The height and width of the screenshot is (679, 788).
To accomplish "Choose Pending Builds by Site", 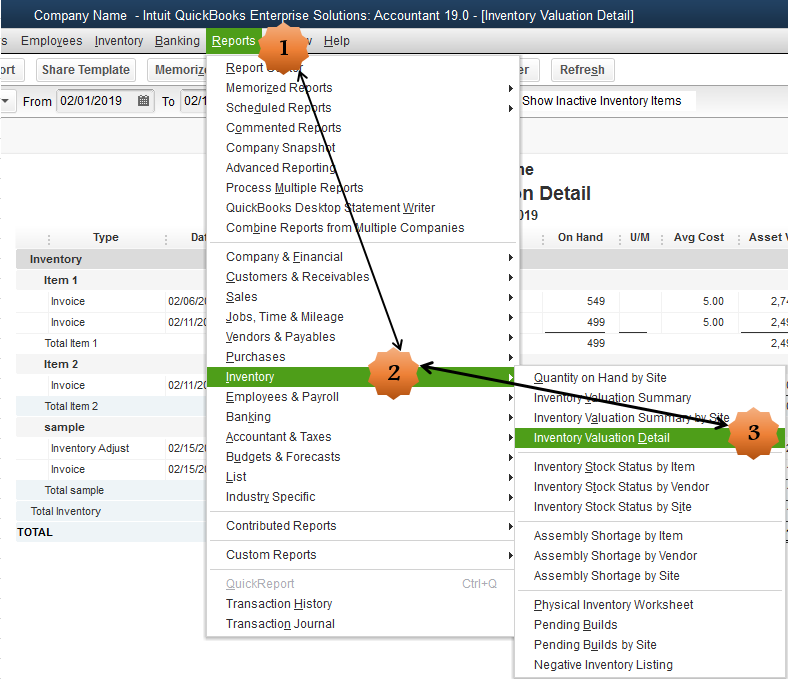I will (650, 645).
